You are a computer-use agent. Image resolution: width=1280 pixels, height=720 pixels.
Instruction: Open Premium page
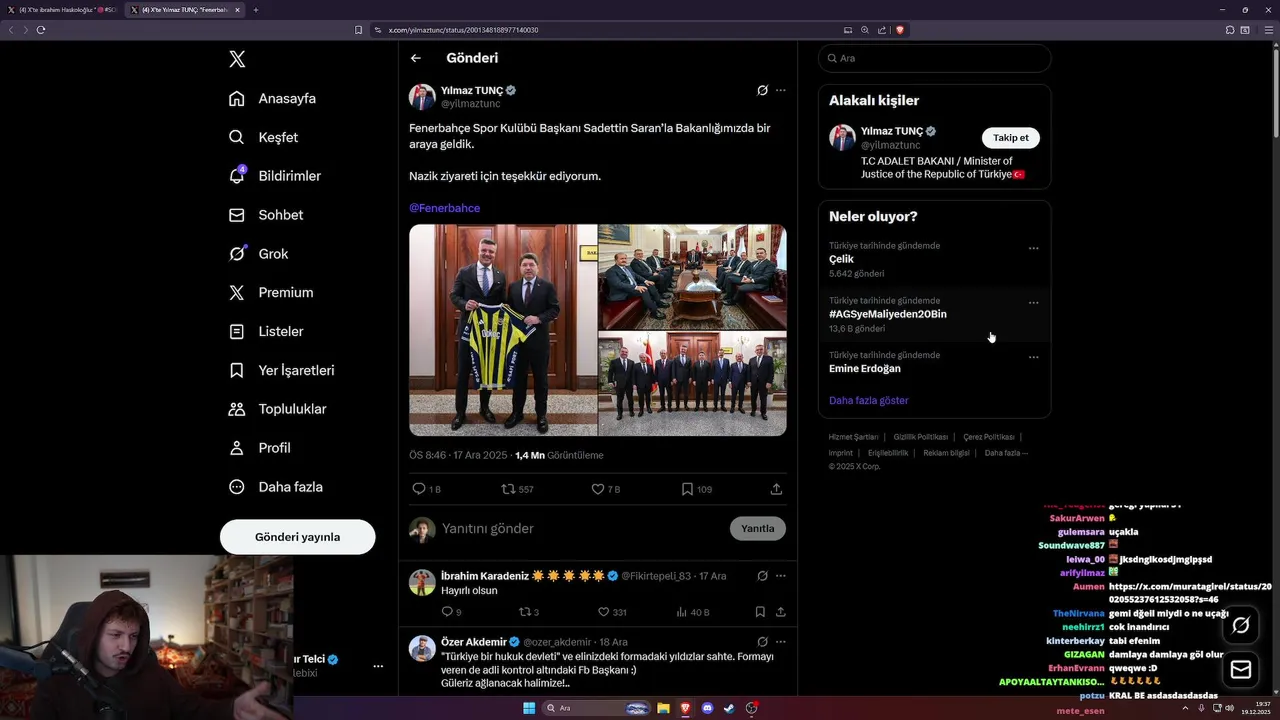pyautogui.click(x=270, y=293)
